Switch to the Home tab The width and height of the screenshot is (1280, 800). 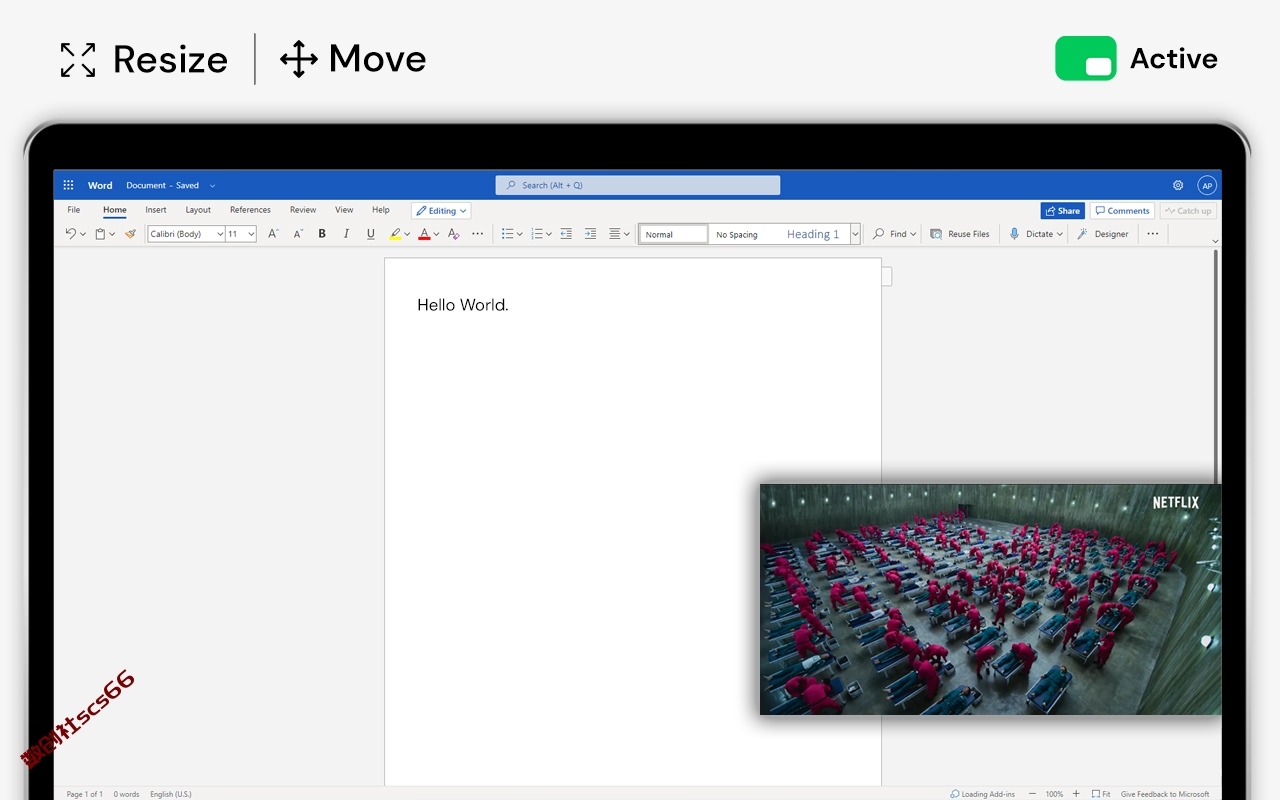(x=115, y=210)
